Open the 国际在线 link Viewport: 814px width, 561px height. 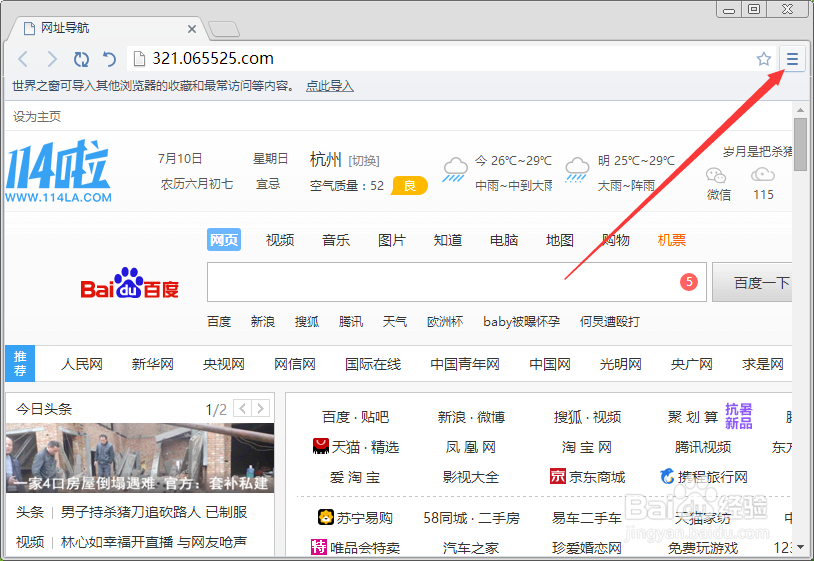[x=373, y=364]
